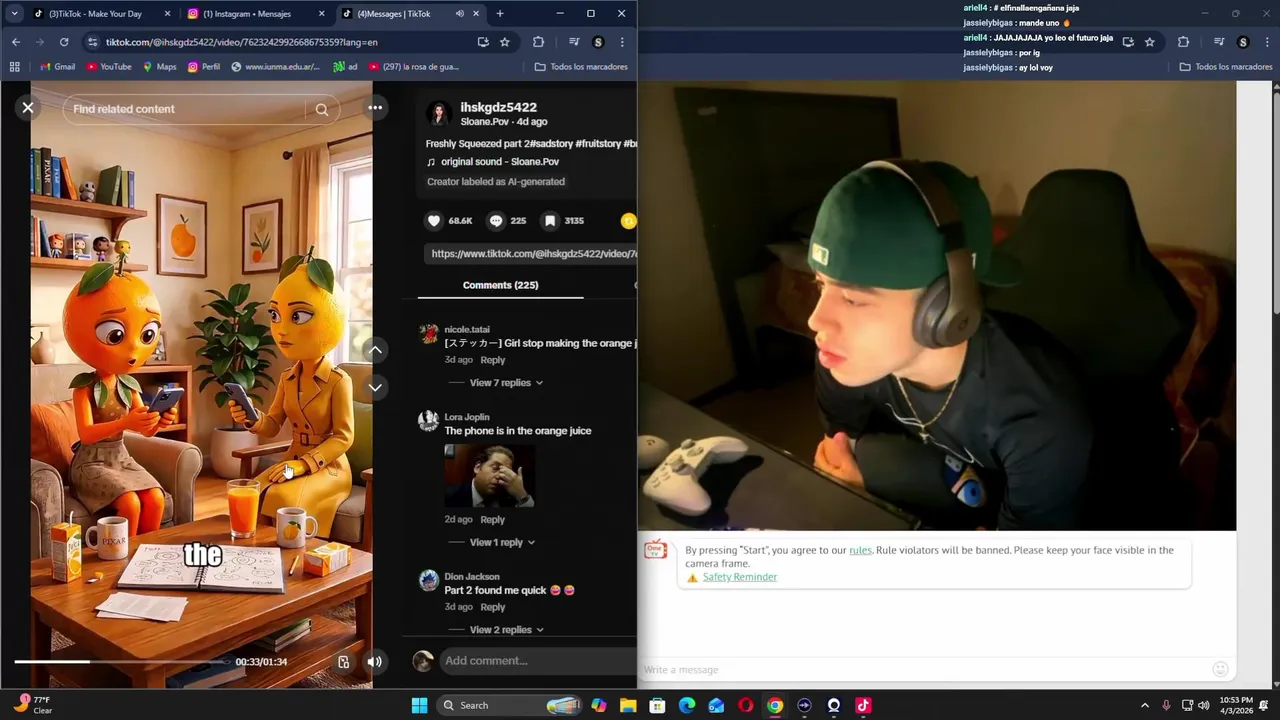The height and width of the screenshot is (720, 1280).
Task: Open the Perfil Instagram bookmark
Action: [x=204, y=67]
